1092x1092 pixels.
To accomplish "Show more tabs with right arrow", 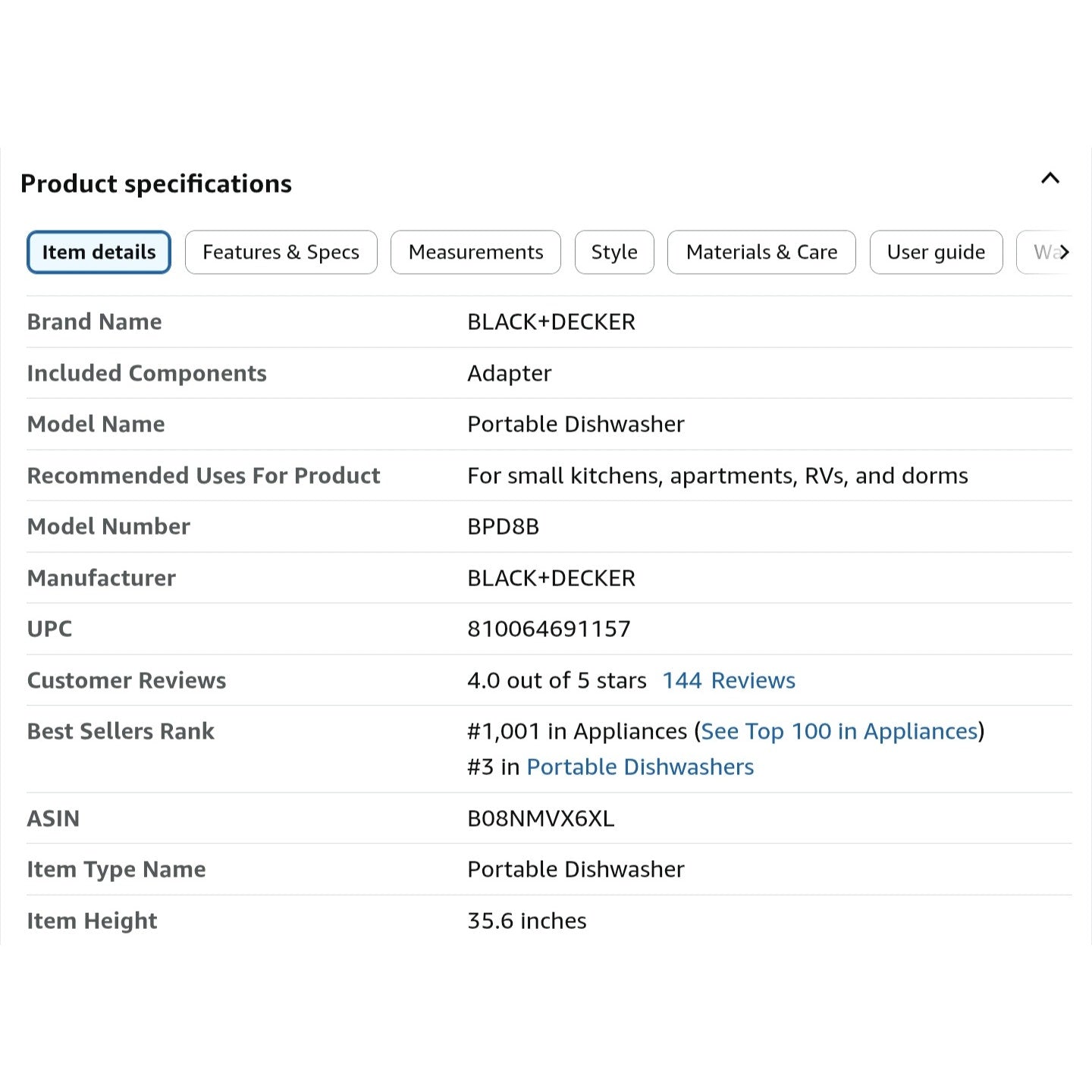I will pos(1065,252).
